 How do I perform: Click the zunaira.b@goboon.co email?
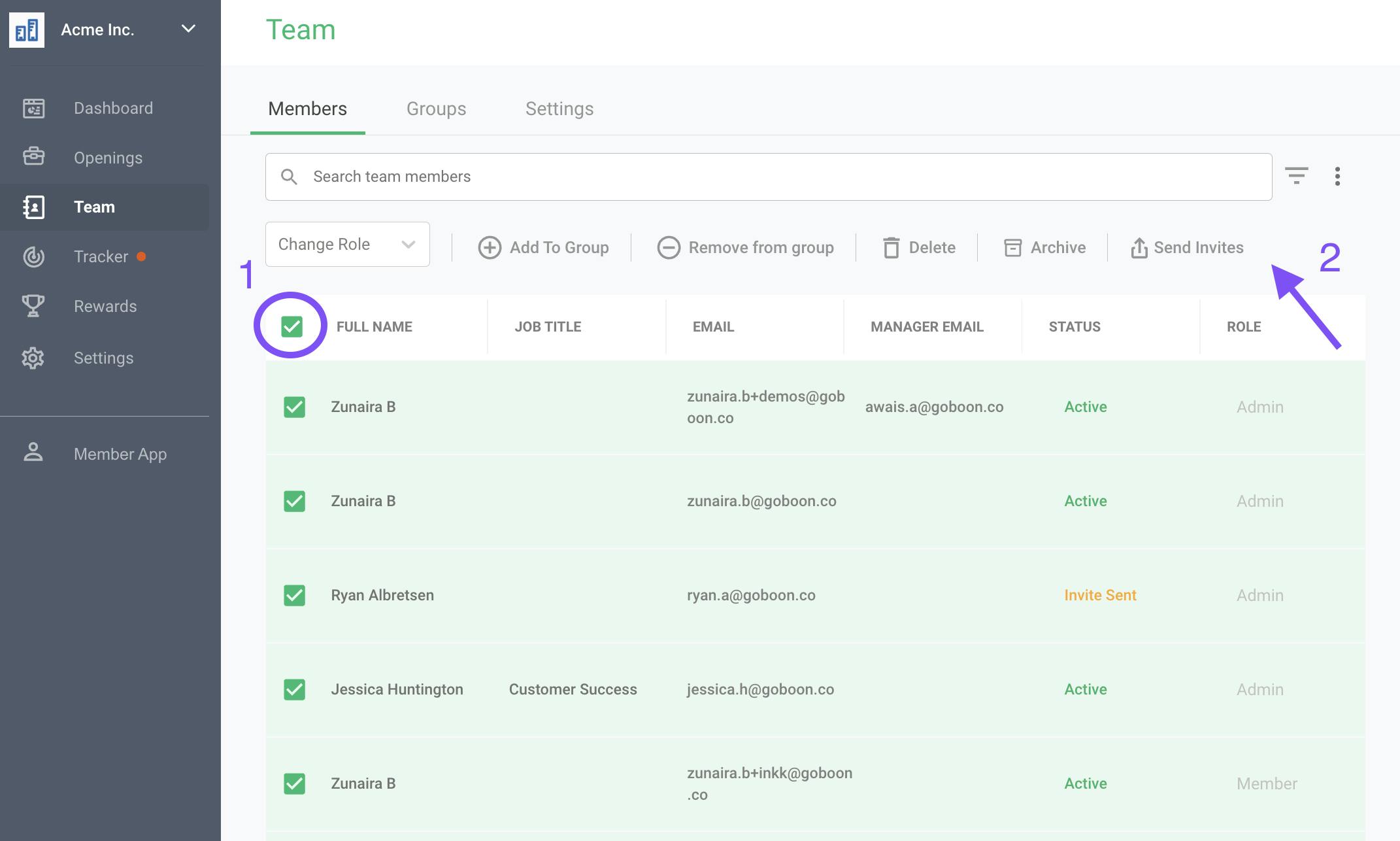point(761,501)
